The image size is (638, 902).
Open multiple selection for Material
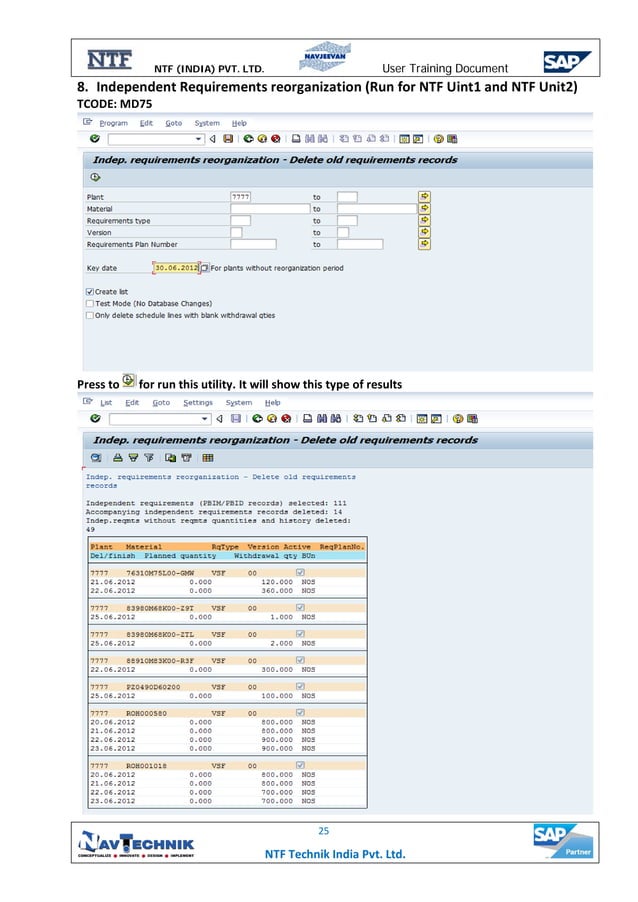point(425,208)
